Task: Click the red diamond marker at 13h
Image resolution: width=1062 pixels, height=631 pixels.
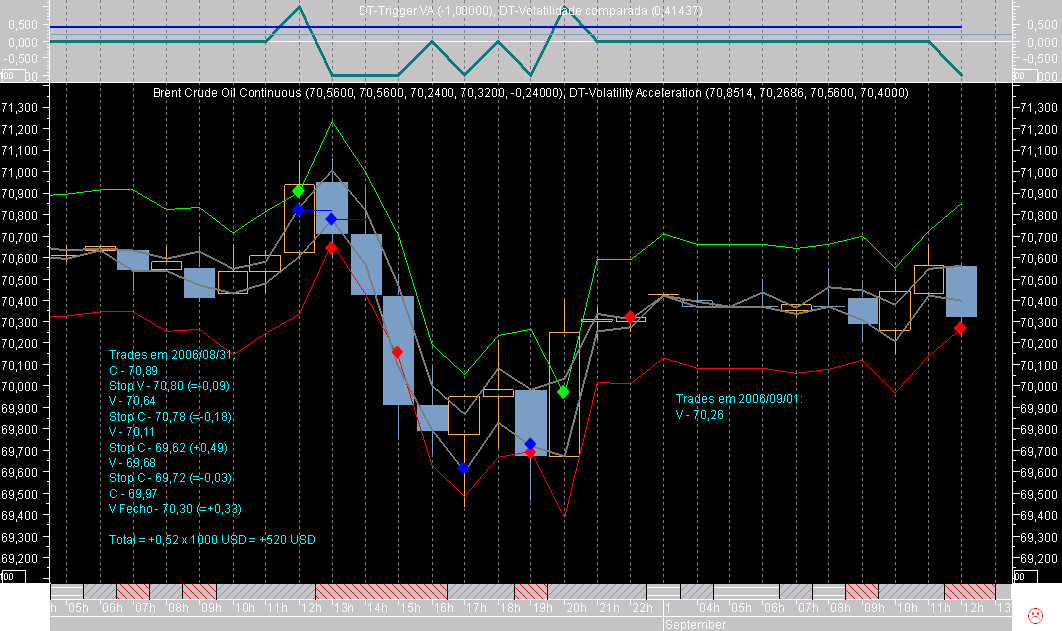Action: (331, 248)
